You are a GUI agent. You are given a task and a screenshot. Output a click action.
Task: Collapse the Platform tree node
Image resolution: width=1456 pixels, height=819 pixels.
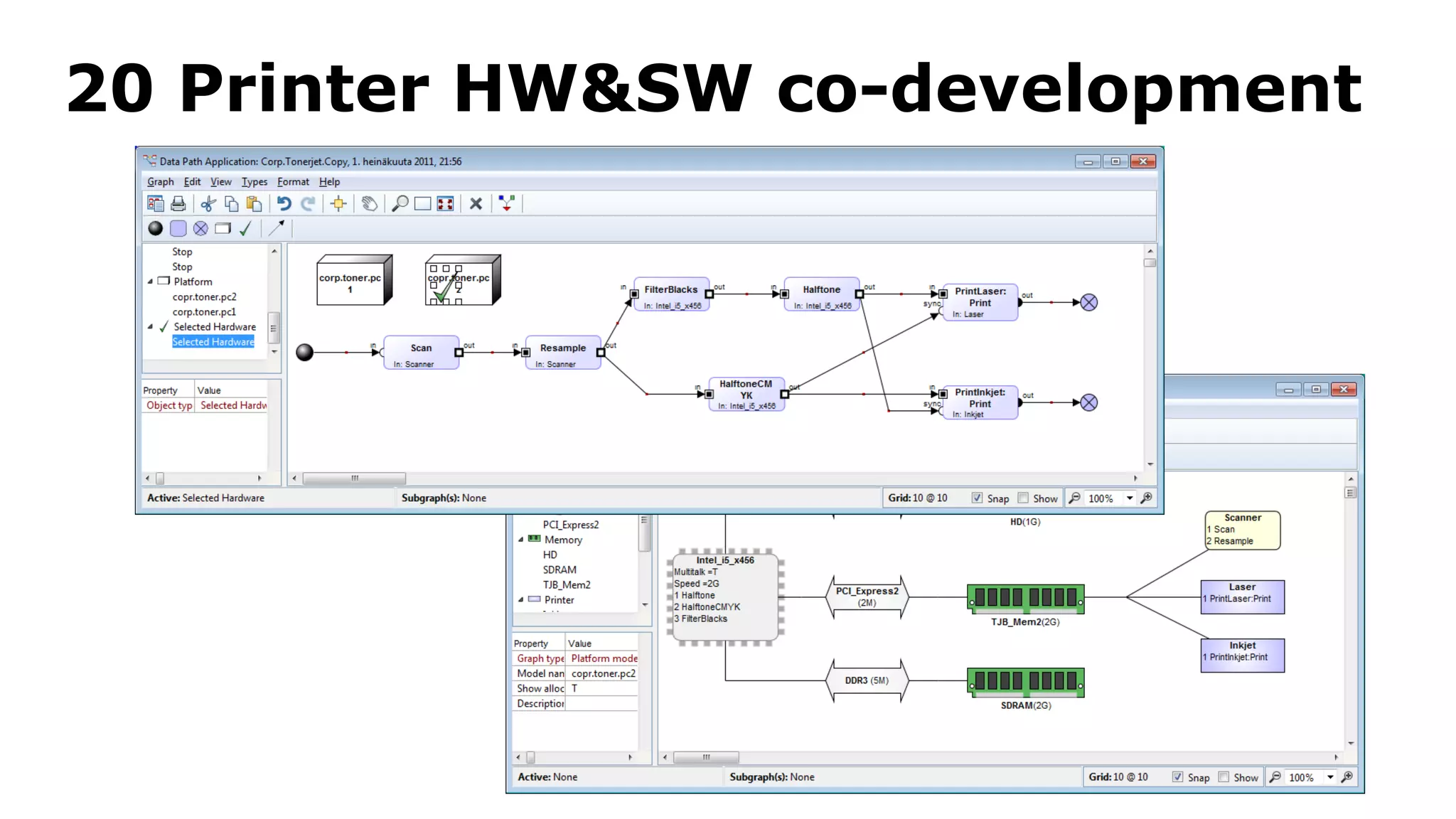click(150, 282)
